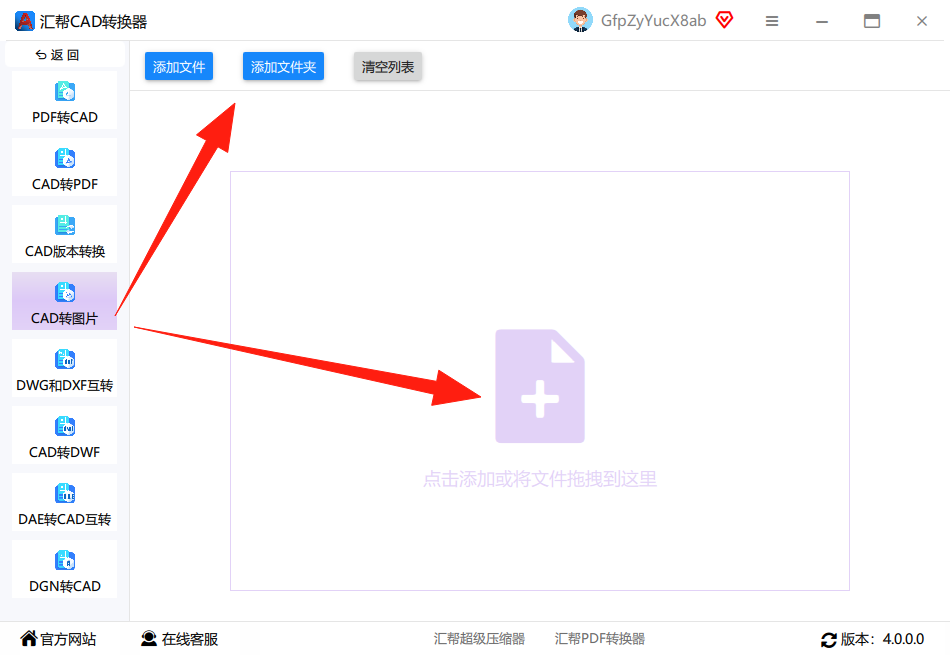Open CAD版本转换 in the sidebar
This screenshot has height=655, width=950.
pyautogui.click(x=64, y=234)
